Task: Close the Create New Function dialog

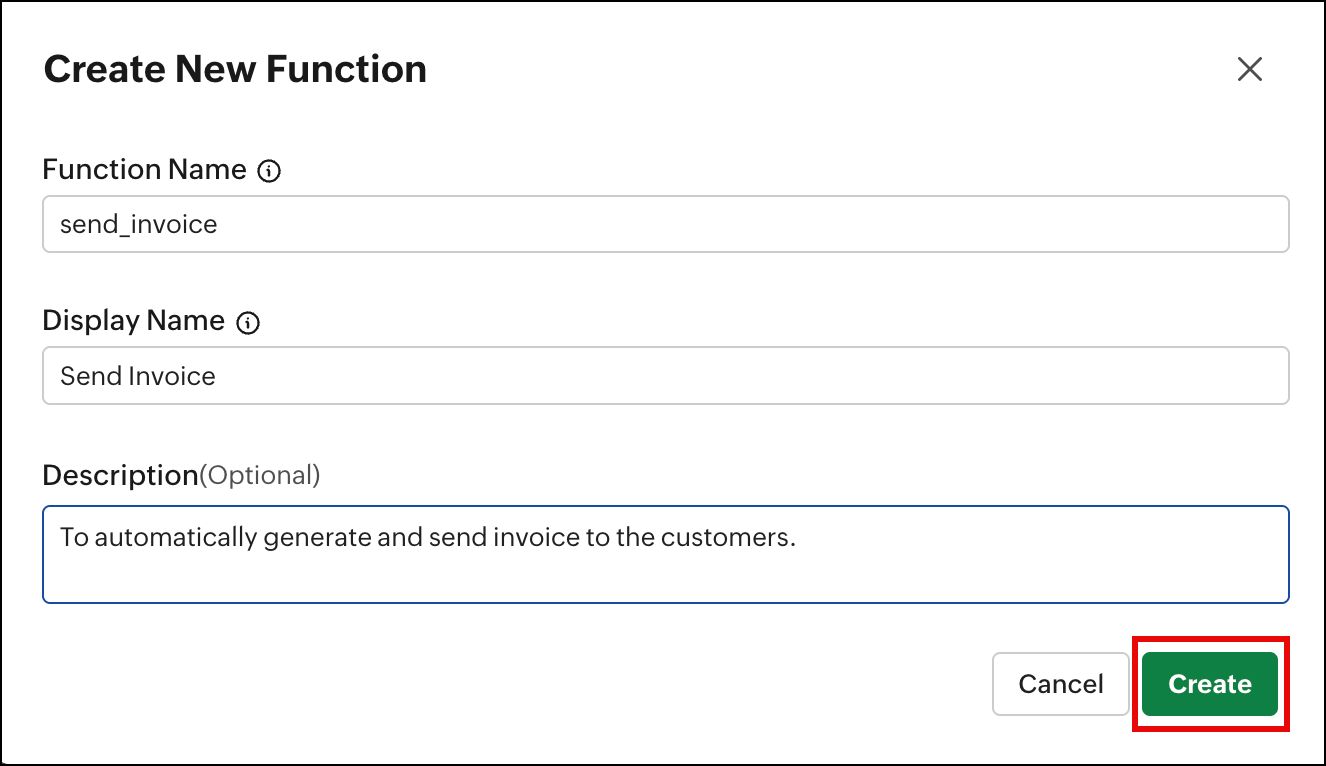Action: [x=1250, y=69]
